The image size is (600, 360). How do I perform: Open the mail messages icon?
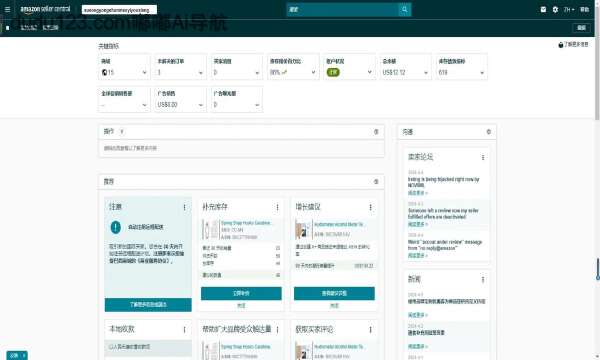pos(543,10)
